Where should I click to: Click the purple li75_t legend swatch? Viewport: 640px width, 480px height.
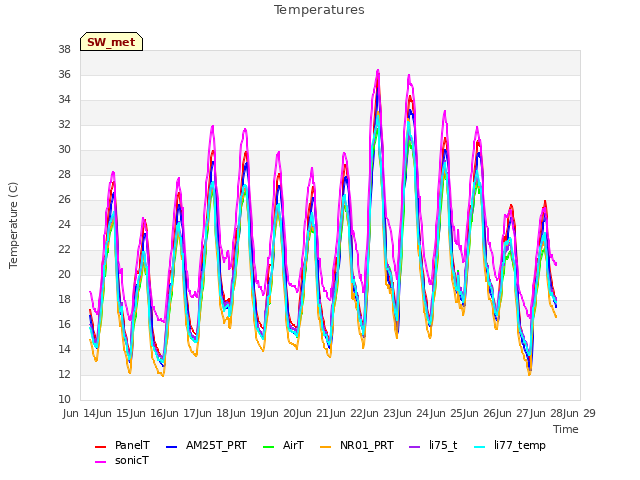414,447
